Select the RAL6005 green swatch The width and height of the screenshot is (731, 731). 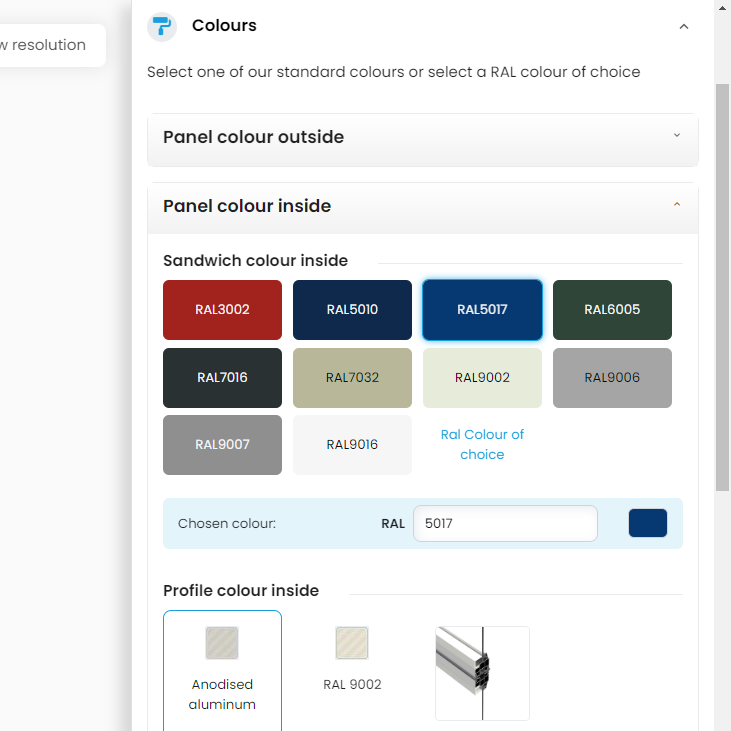coord(612,310)
